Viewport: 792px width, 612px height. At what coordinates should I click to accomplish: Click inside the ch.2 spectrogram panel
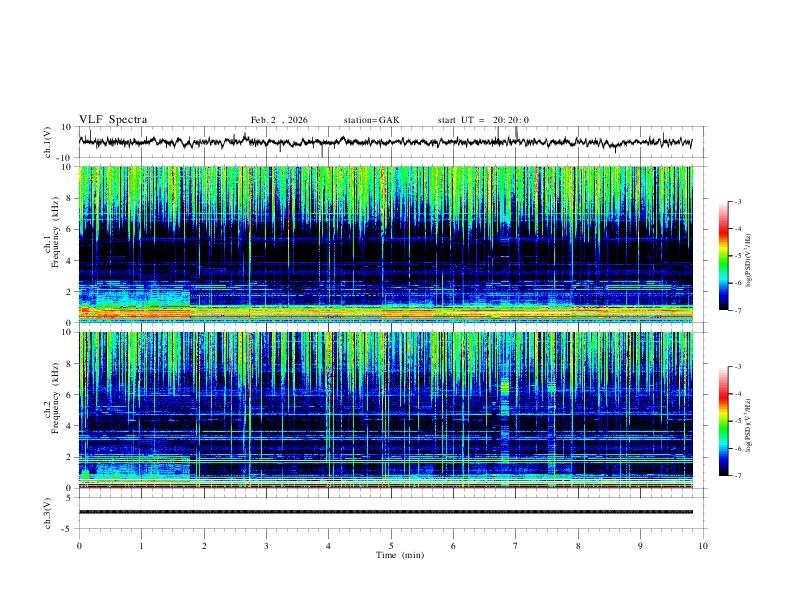(x=386, y=410)
